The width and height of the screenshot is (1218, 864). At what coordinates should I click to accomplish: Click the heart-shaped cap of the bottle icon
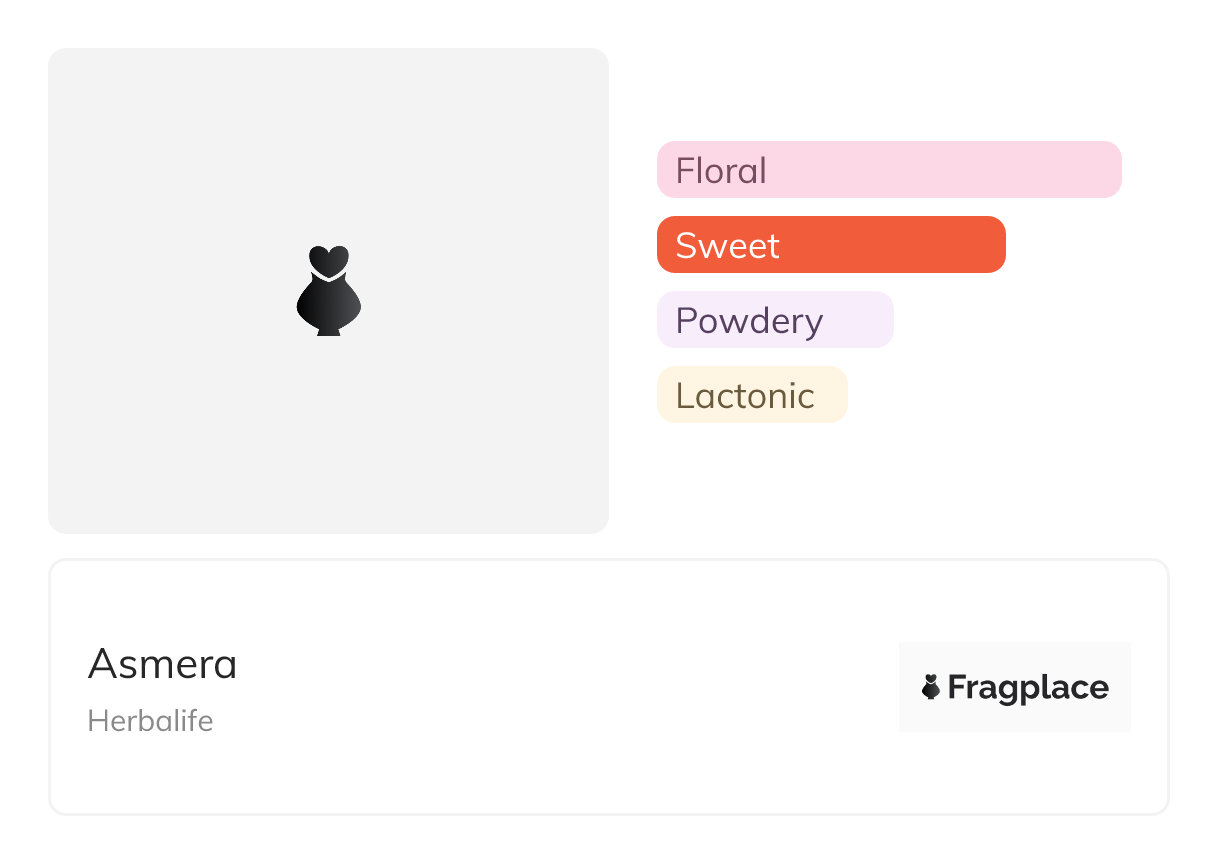[328, 259]
